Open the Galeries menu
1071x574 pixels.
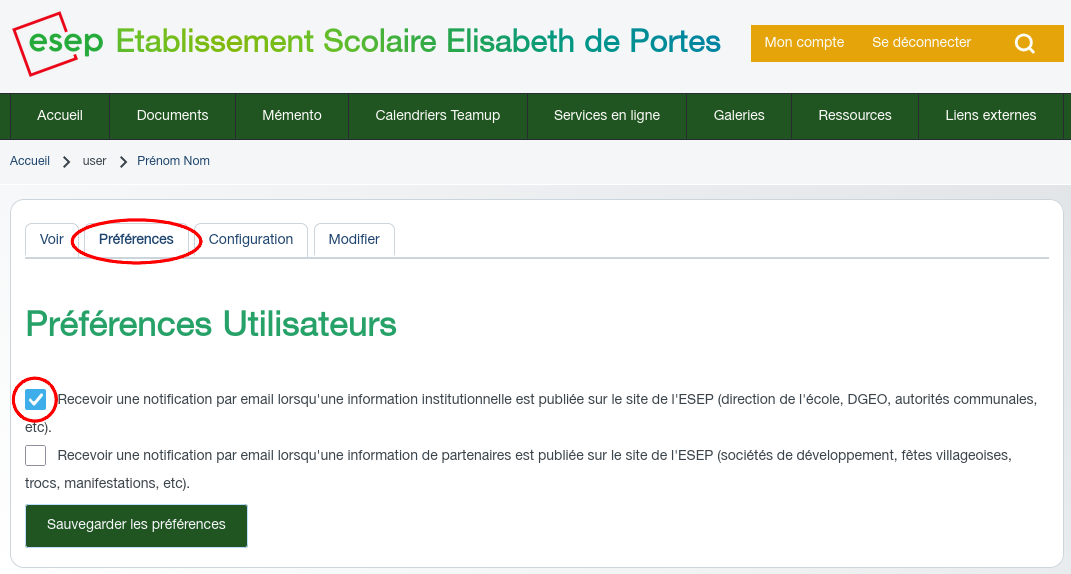(739, 115)
